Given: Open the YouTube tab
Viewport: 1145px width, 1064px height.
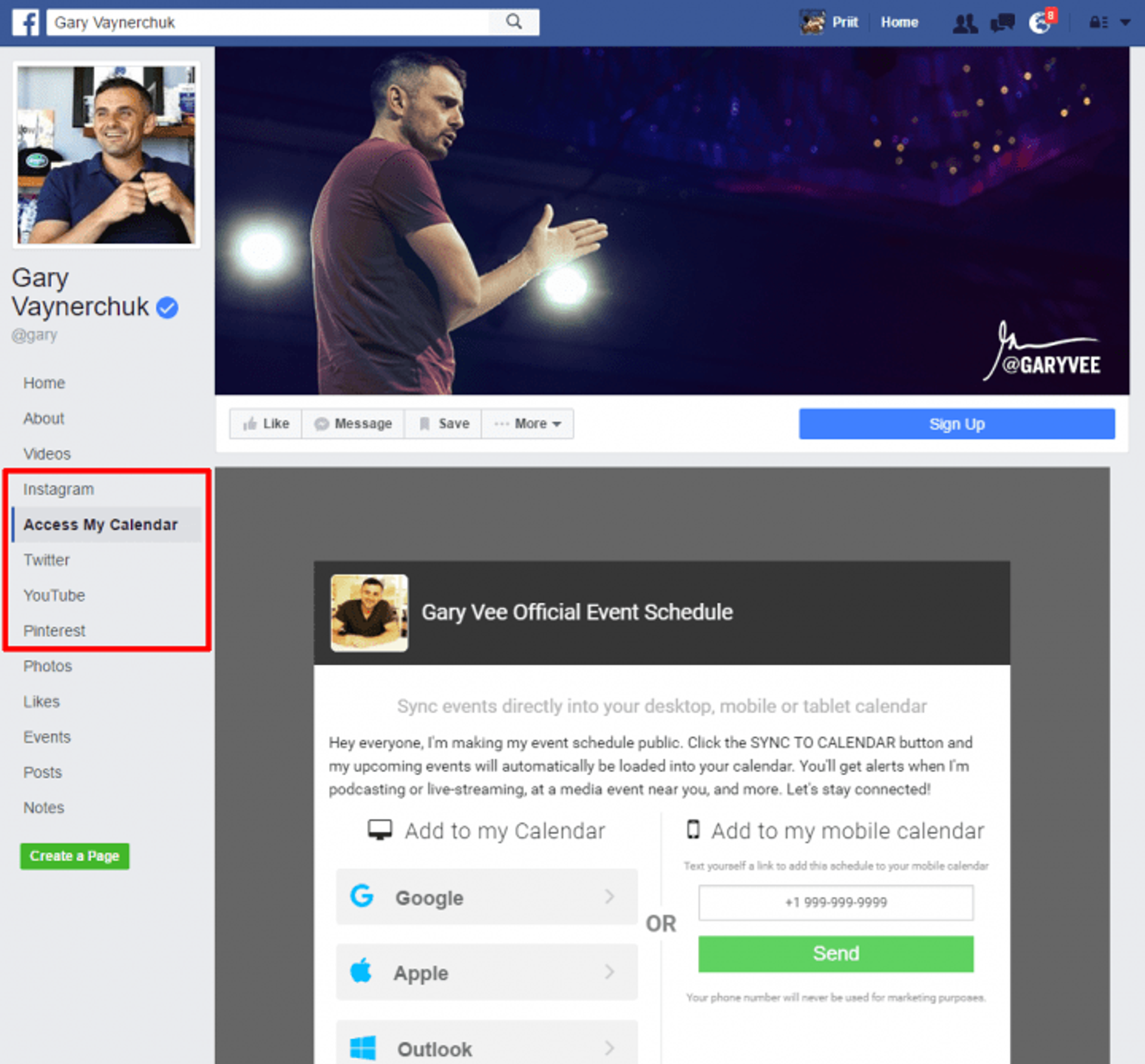Looking at the screenshot, I should (54, 595).
